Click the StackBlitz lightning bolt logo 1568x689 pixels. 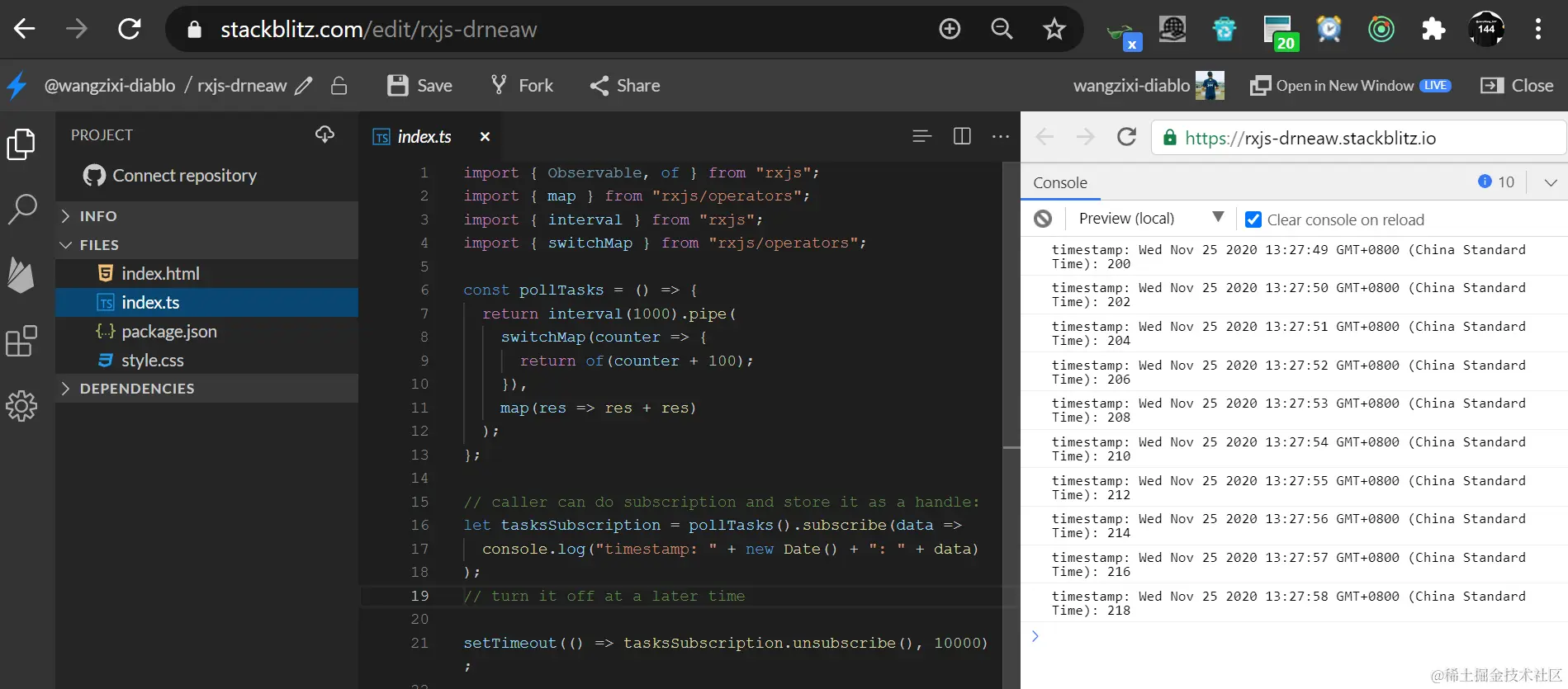17,85
